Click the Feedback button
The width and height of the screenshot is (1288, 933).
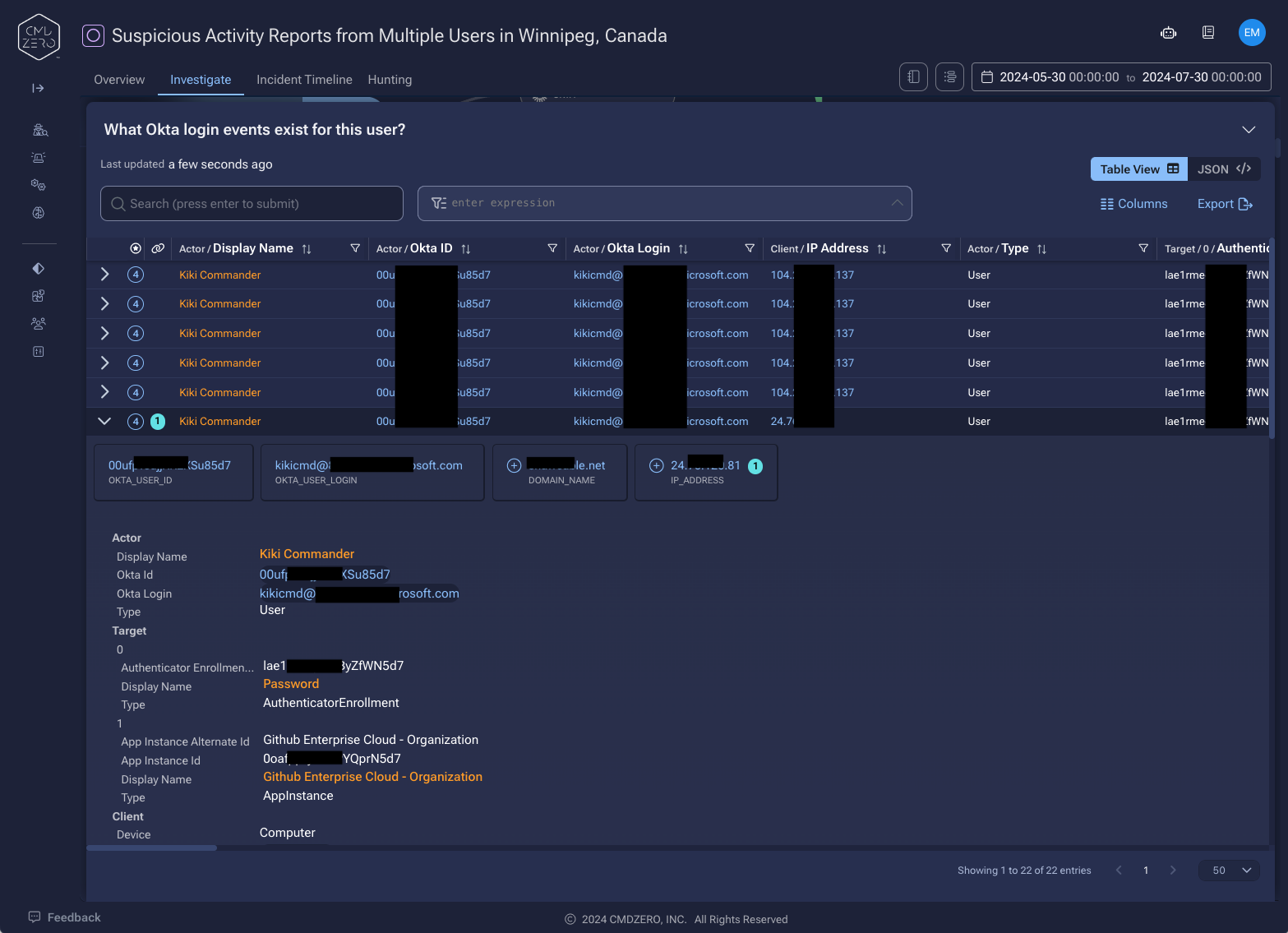click(64, 917)
